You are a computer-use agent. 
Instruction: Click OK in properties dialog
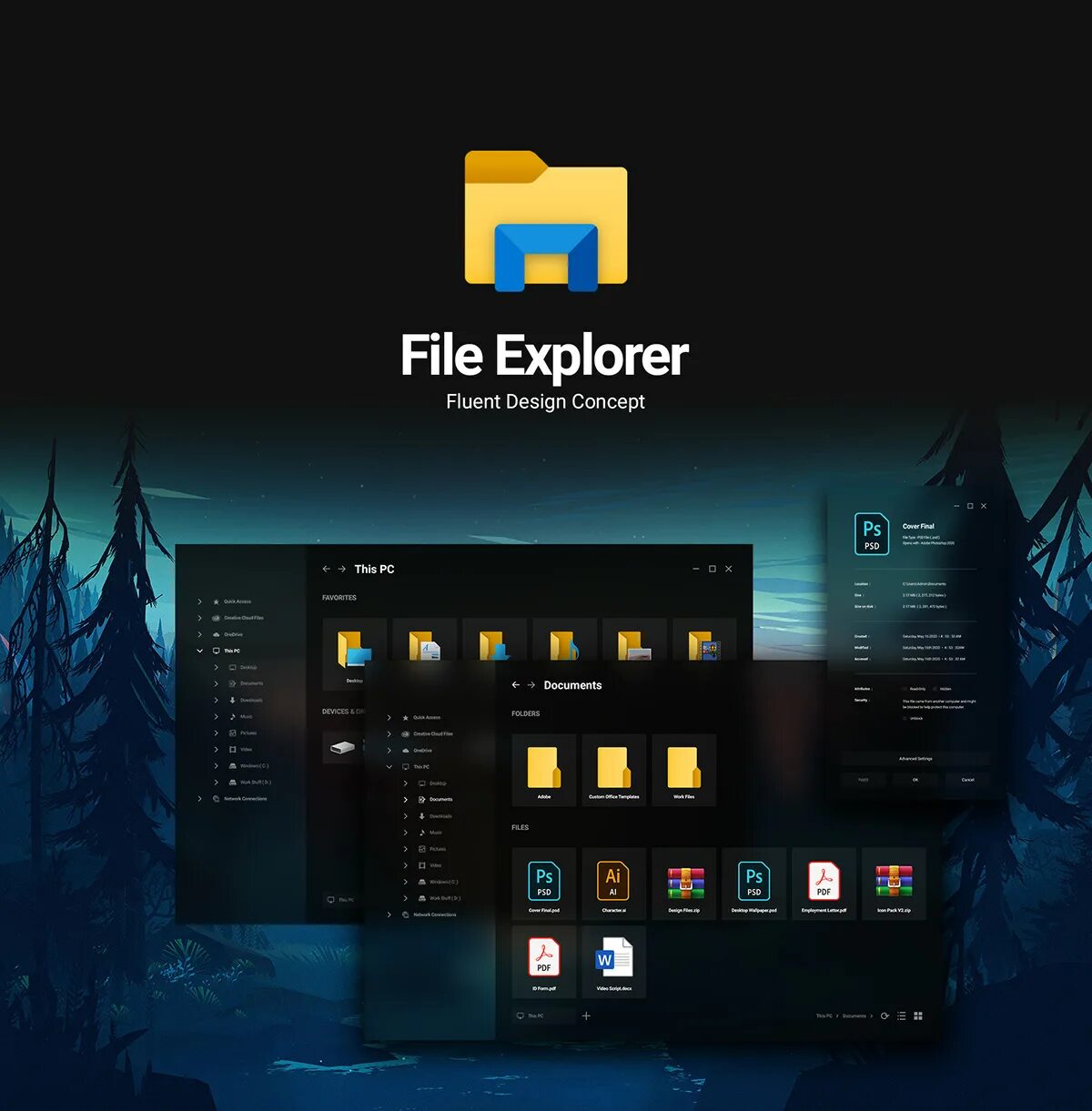tap(915, 780)
